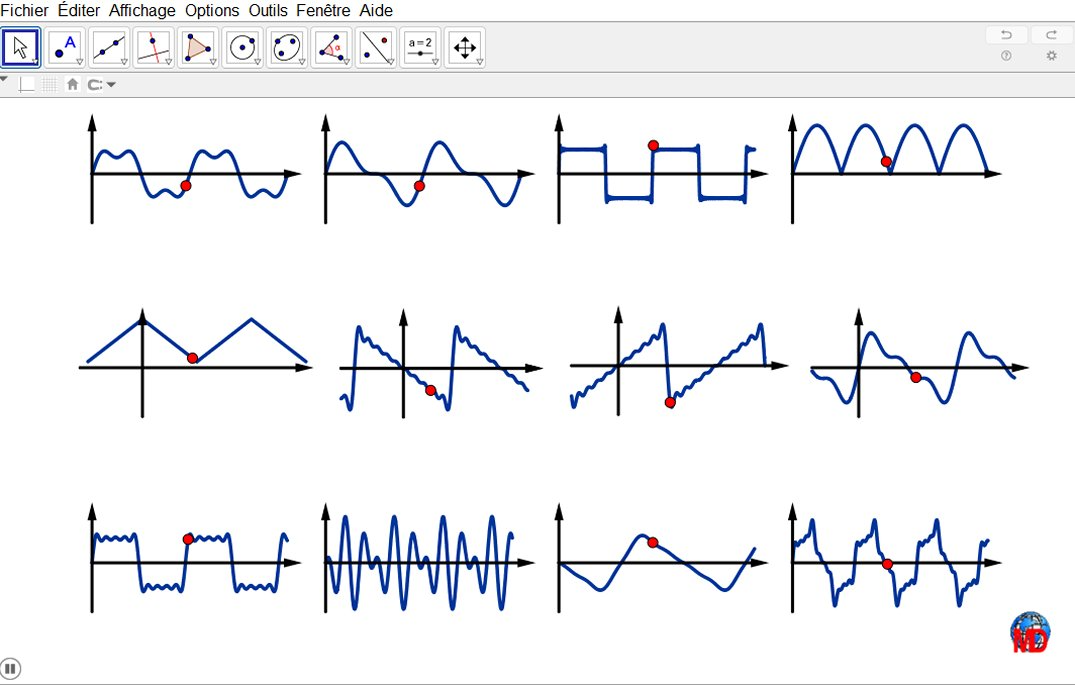Select the Reflect about Line tool
The image size is (1075, 685).
click(375, 46)
